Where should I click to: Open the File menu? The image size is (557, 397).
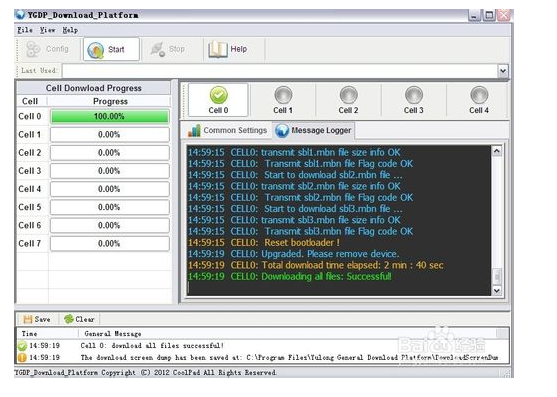pyautogui.click(x=25, y=30)
